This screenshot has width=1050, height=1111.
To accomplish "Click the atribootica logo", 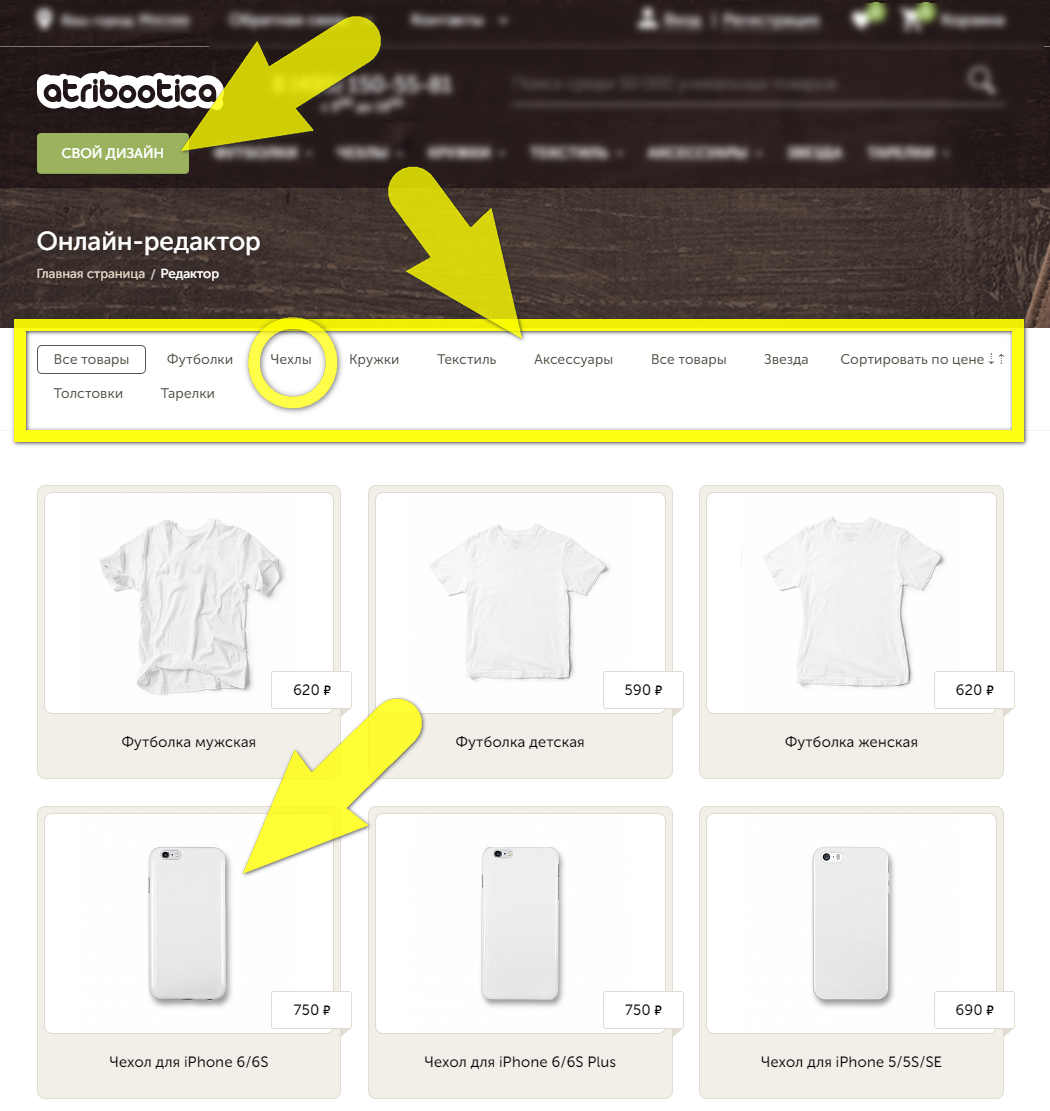I will tap(130, 91).
